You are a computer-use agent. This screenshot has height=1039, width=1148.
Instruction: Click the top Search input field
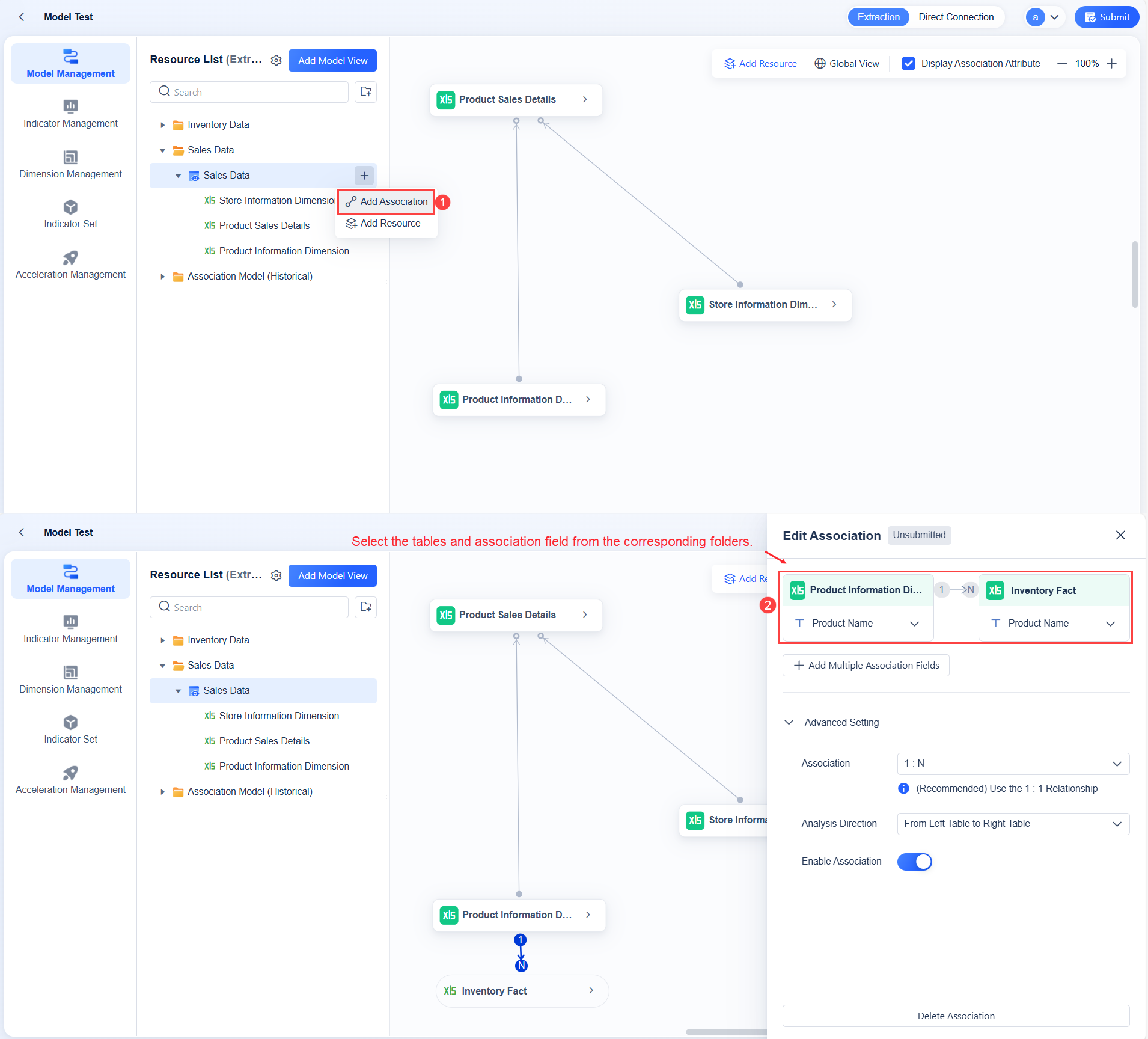(x=249, y=92)
